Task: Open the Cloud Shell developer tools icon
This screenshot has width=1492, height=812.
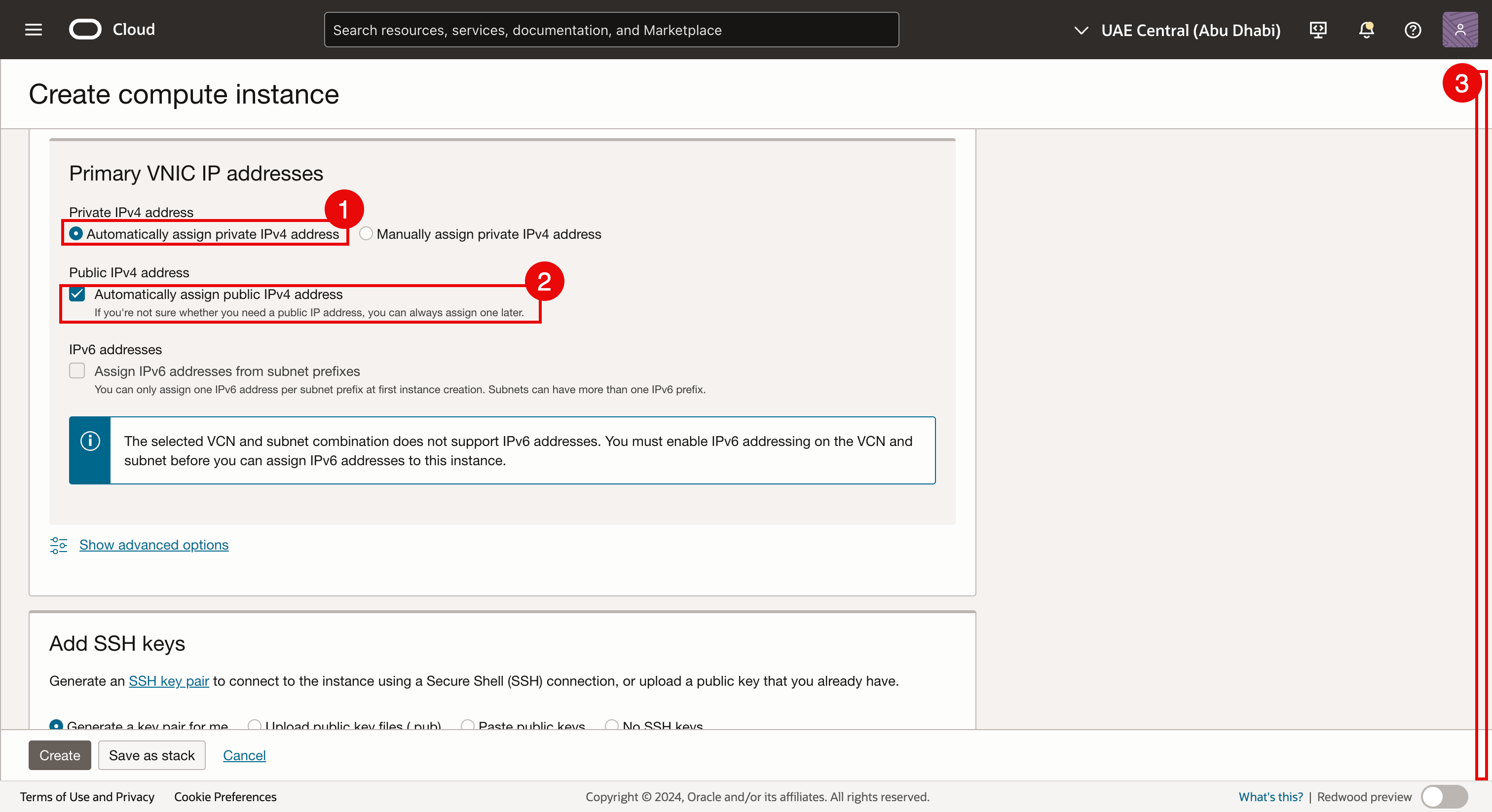Action: pyautogui.click(x=1318, y=30)
